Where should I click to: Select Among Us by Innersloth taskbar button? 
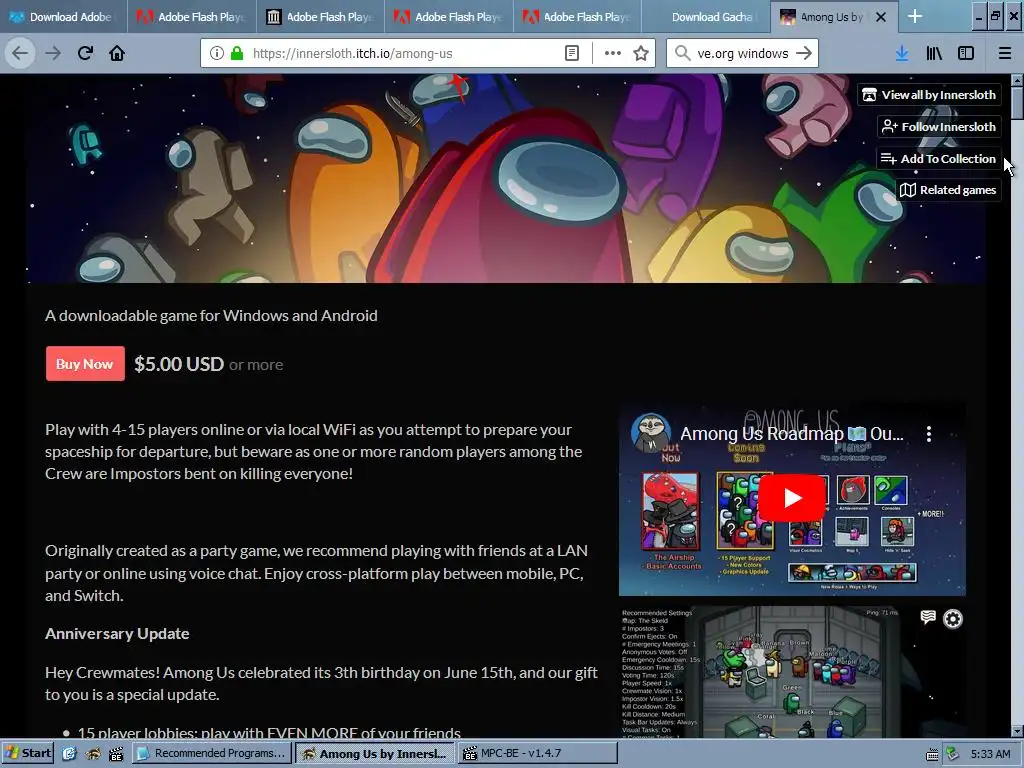(374, 753)
